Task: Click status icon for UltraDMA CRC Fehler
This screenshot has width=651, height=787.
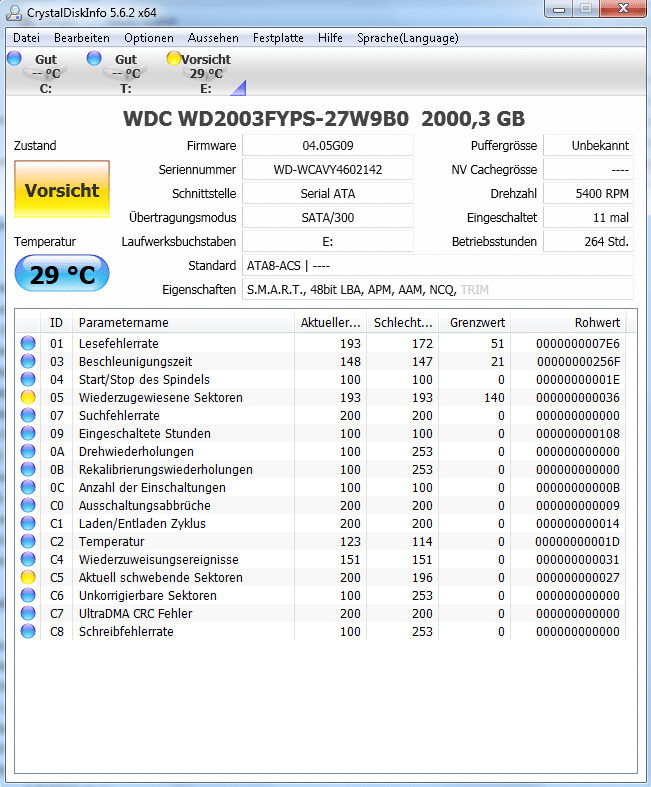Action: (x=28, y=614)
